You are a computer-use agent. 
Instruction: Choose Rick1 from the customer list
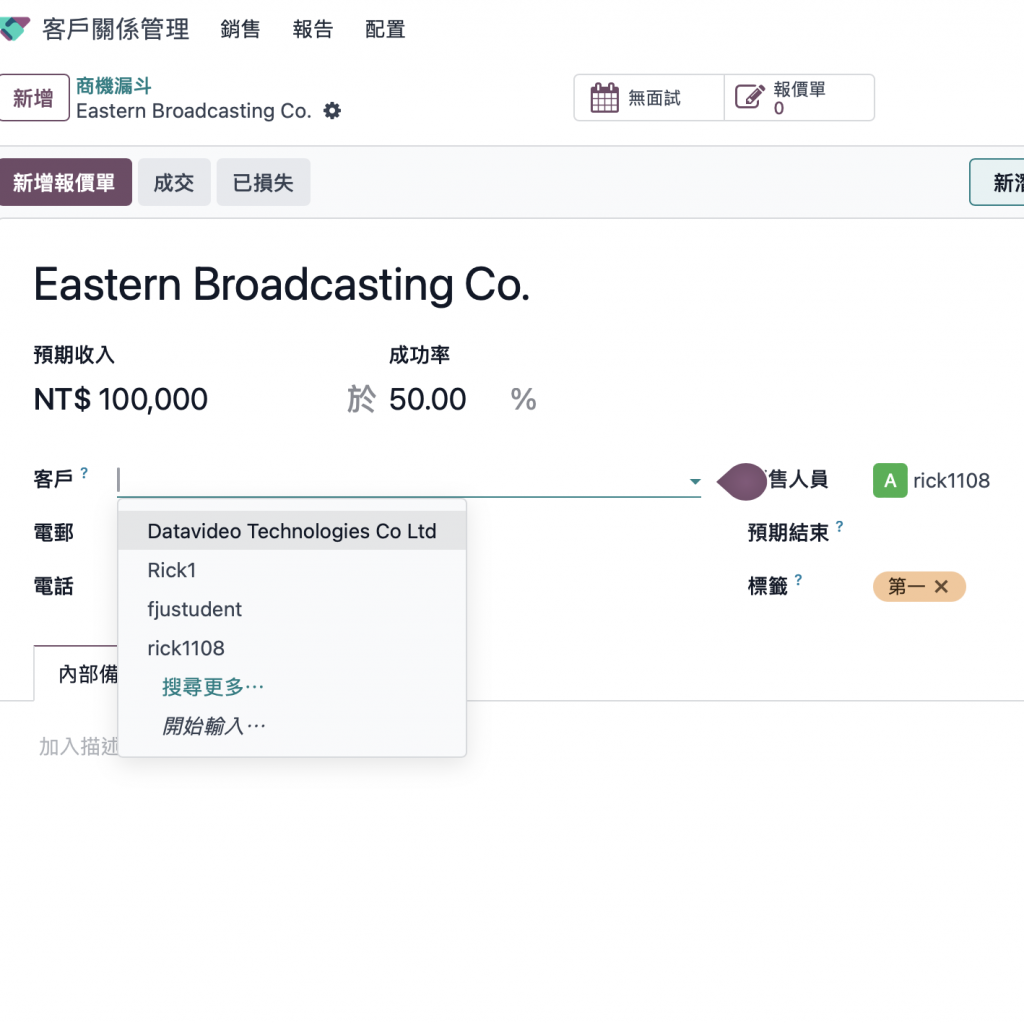tap(292, 570)
